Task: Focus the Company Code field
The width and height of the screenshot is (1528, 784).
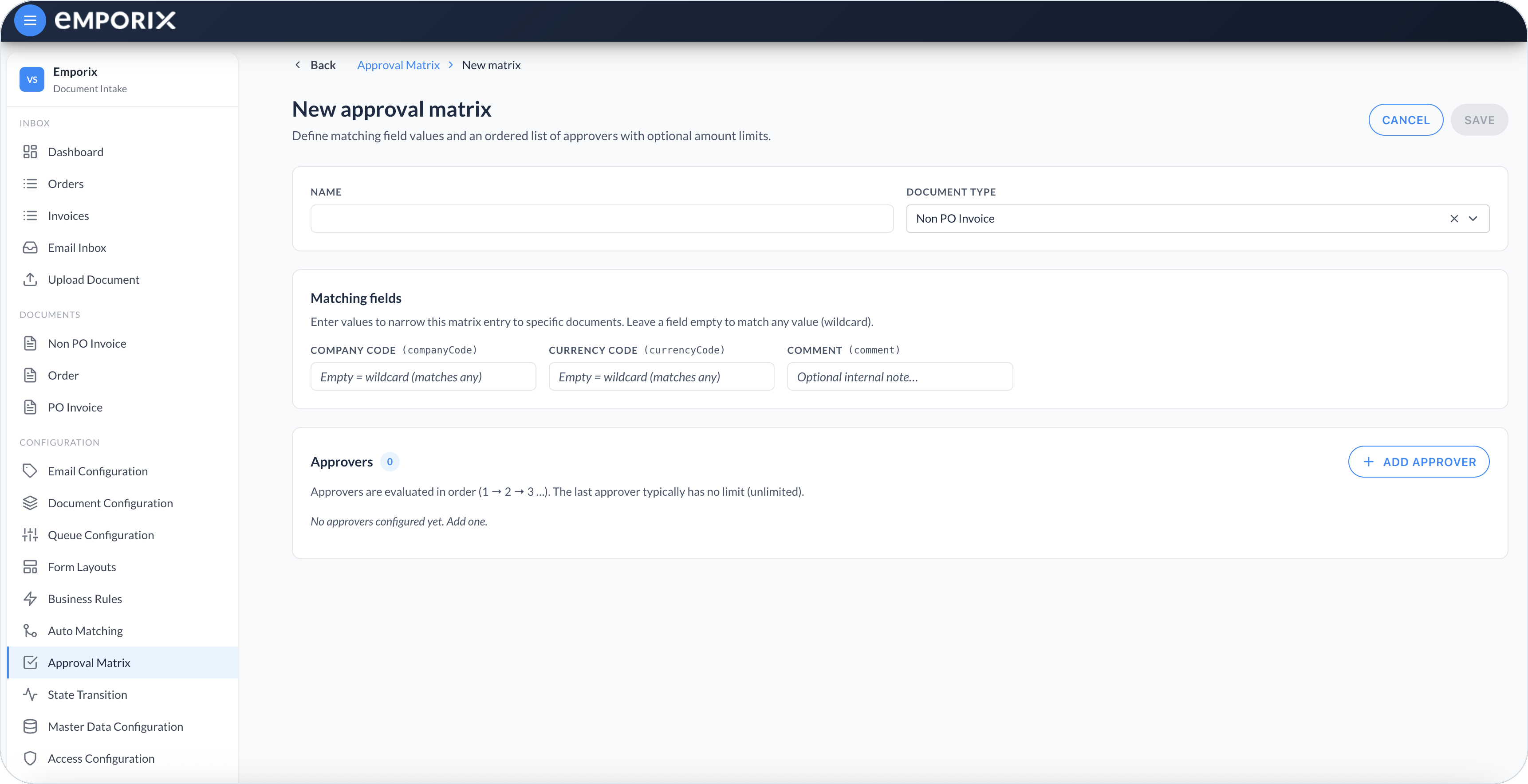Action: [423, 376]
